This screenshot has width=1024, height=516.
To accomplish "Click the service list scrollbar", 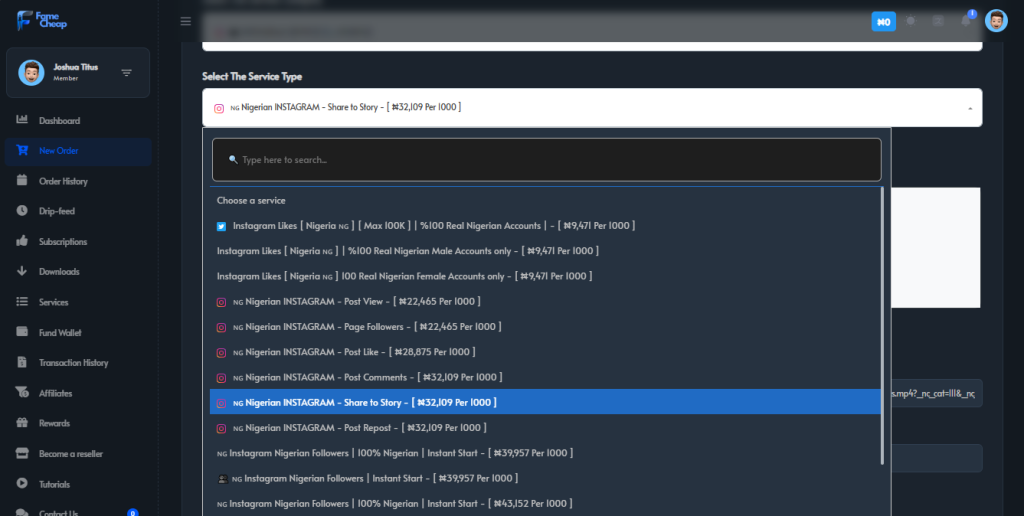I will tap(882, 327).
